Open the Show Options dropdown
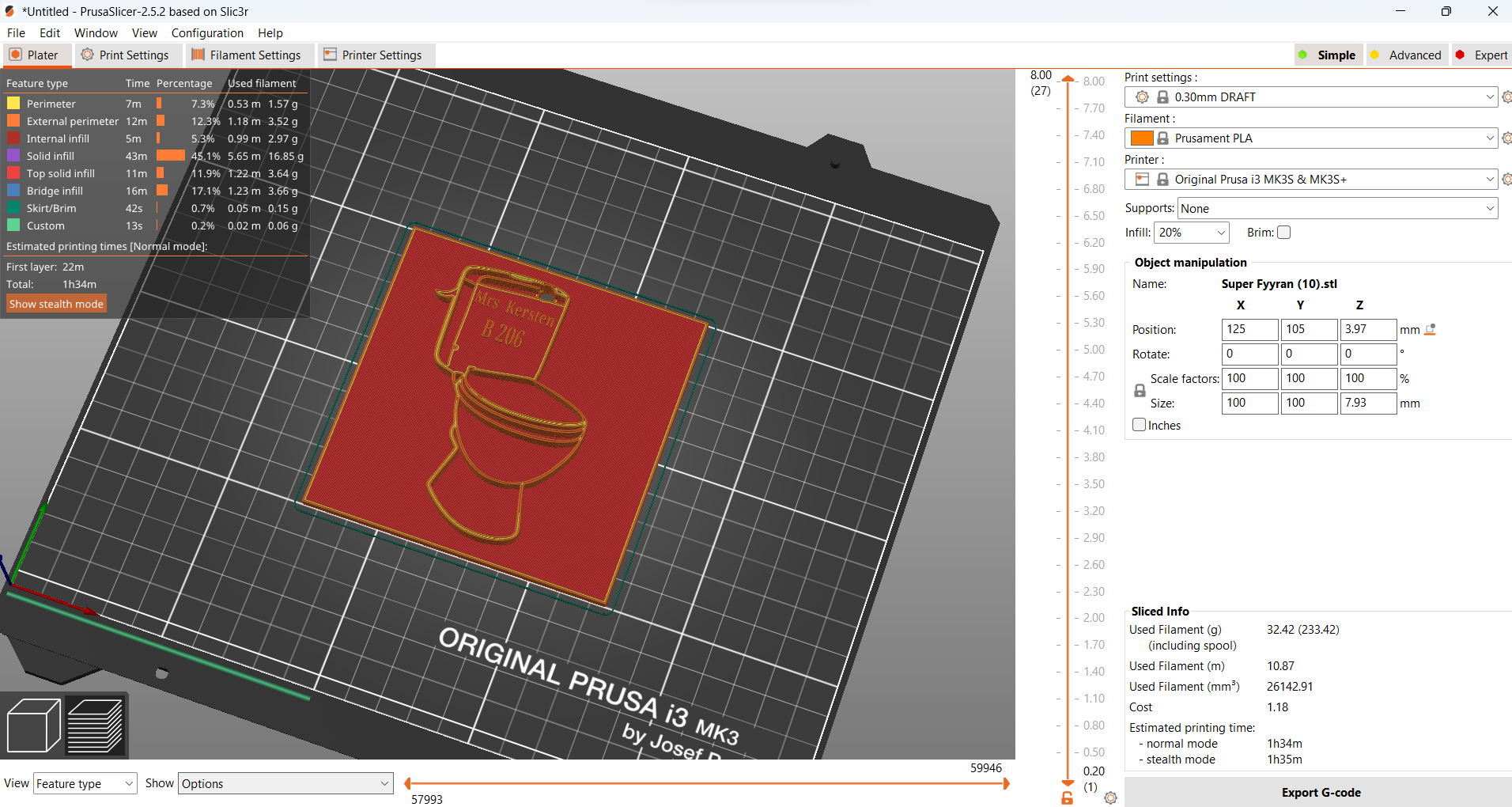Viewport: 1512px width, 807px height. click(285, 783)
